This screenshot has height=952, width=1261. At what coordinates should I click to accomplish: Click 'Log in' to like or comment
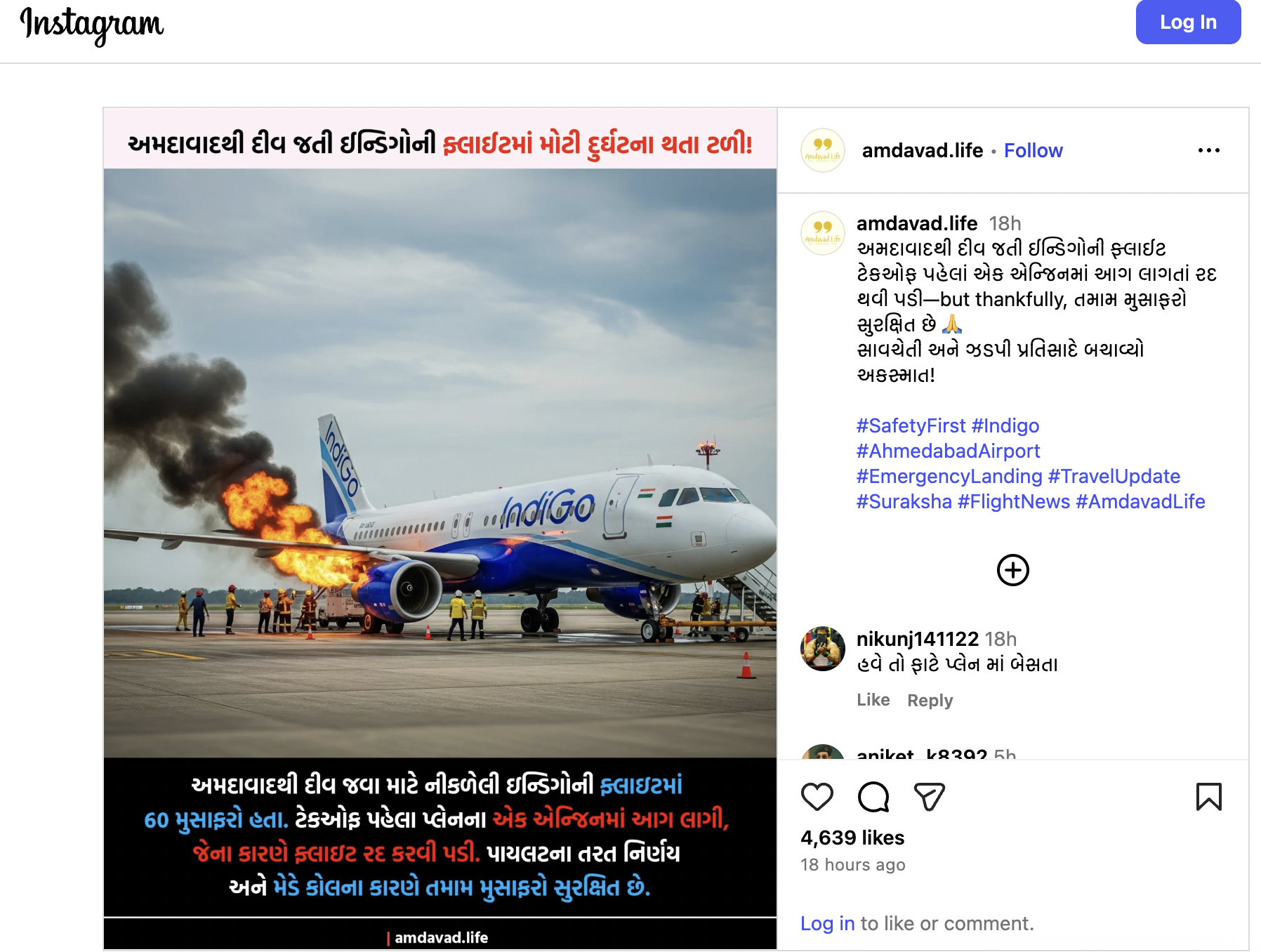(x=827, y=923)
